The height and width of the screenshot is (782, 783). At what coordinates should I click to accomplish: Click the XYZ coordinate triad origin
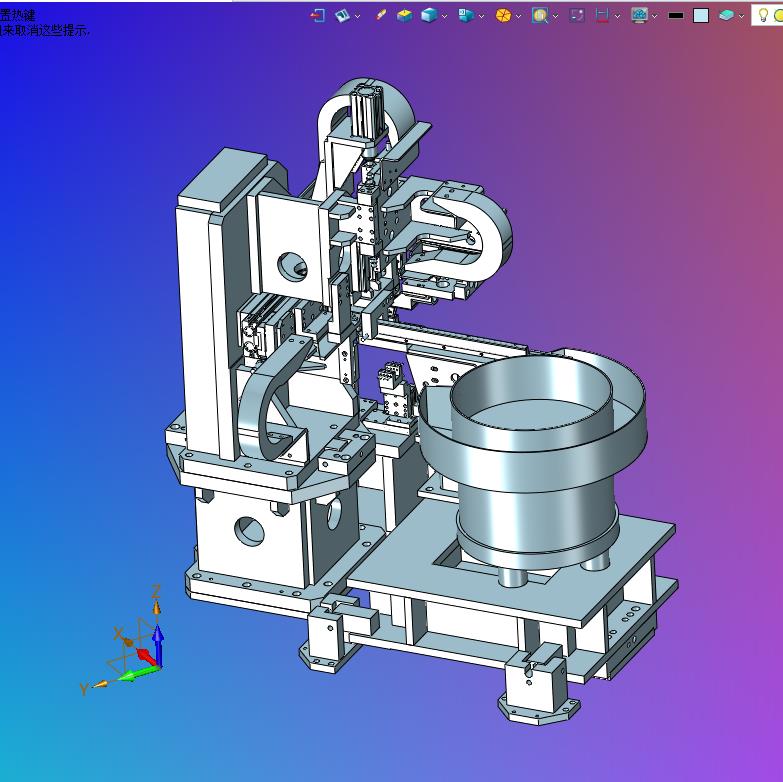tap(159, 666)
